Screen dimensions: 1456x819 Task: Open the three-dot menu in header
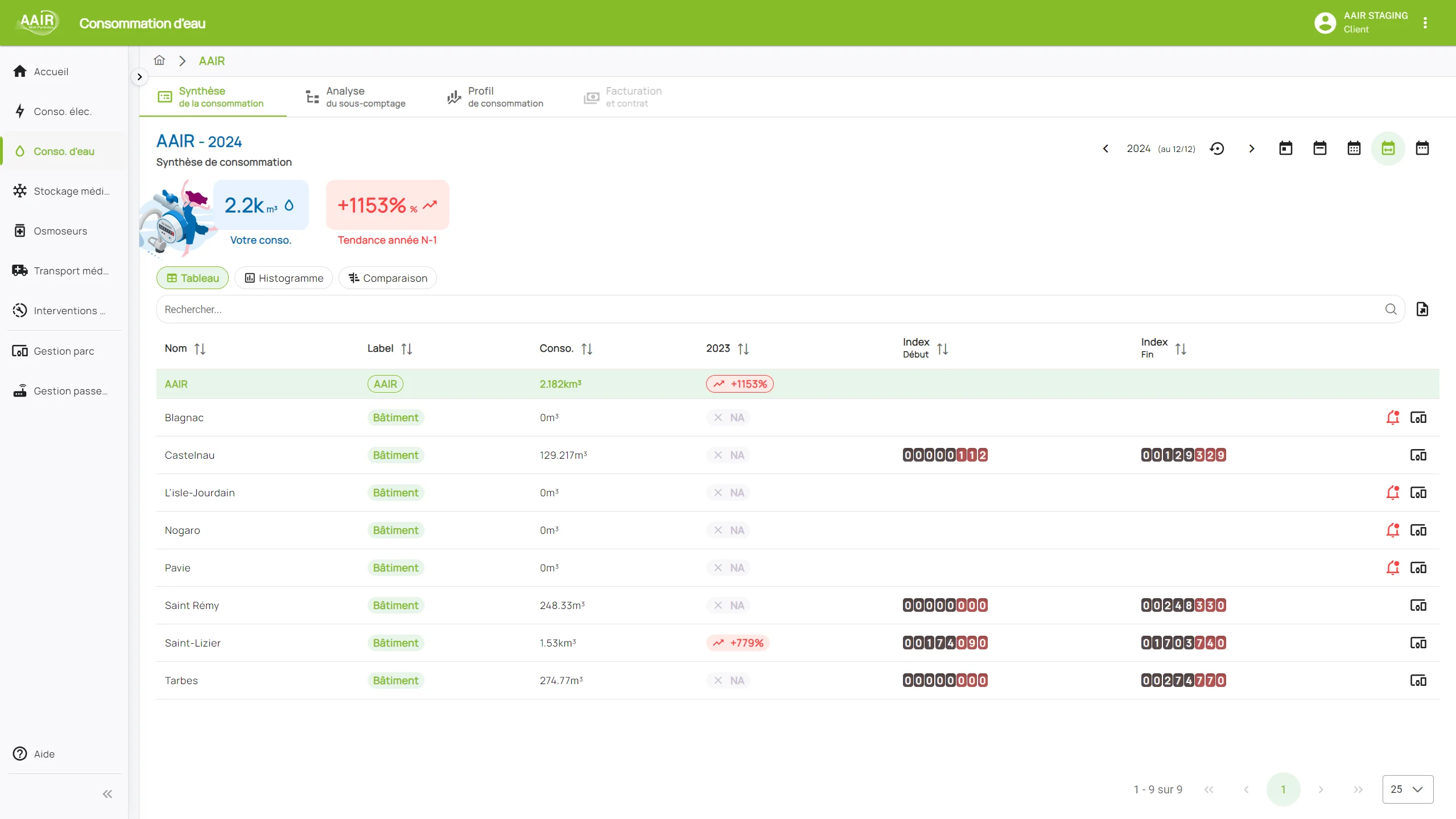click(x=1425, y=23)
